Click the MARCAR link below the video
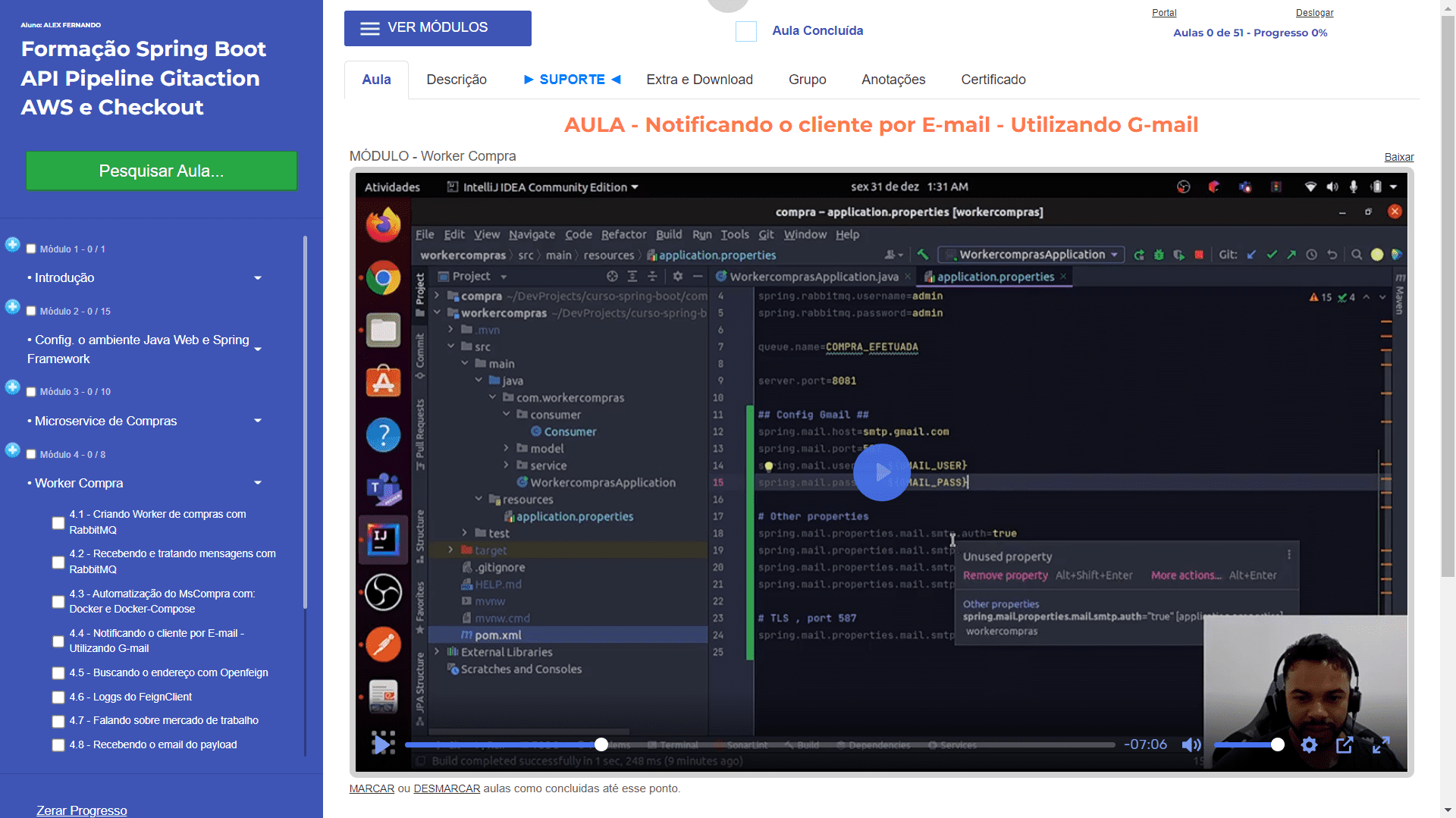This screenshot has width=1456, height=818. point(372,788)
